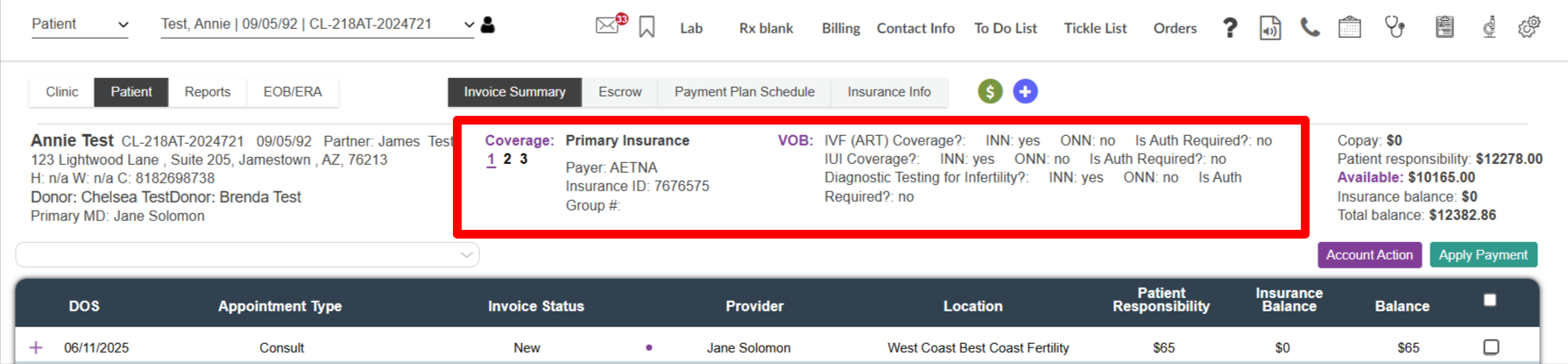Open the Payment Plan Schedule tab
Viewport: 1568px width, 364px height.
point(744,92)
